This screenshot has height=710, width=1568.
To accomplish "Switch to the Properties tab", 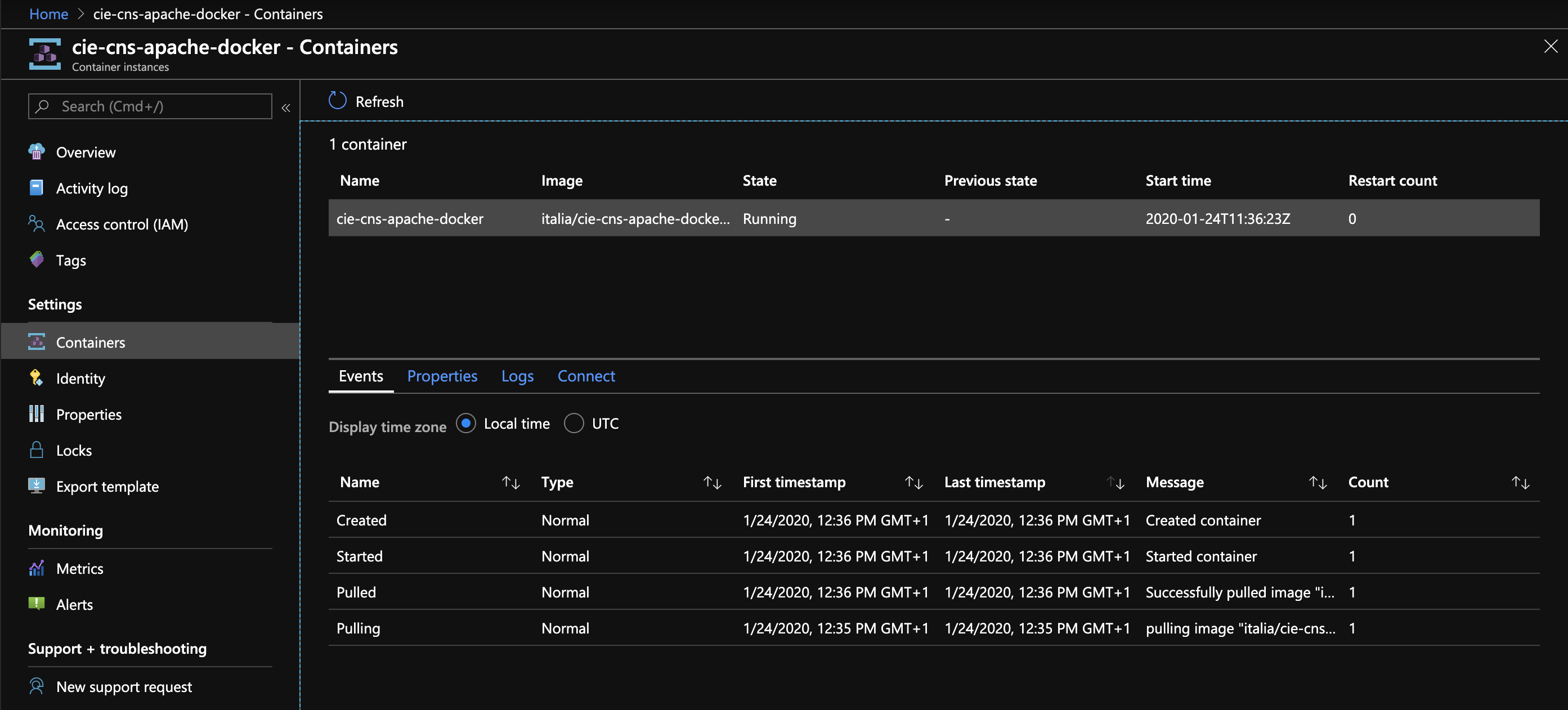I will [442, 376].
